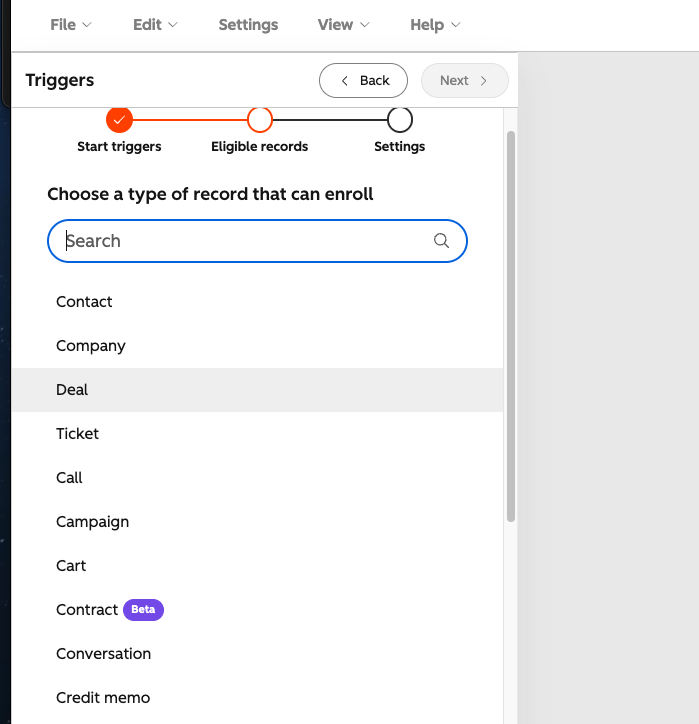Open the View menu
The width and height of the screenshot is (699, 724).
(x=343, y=25)
